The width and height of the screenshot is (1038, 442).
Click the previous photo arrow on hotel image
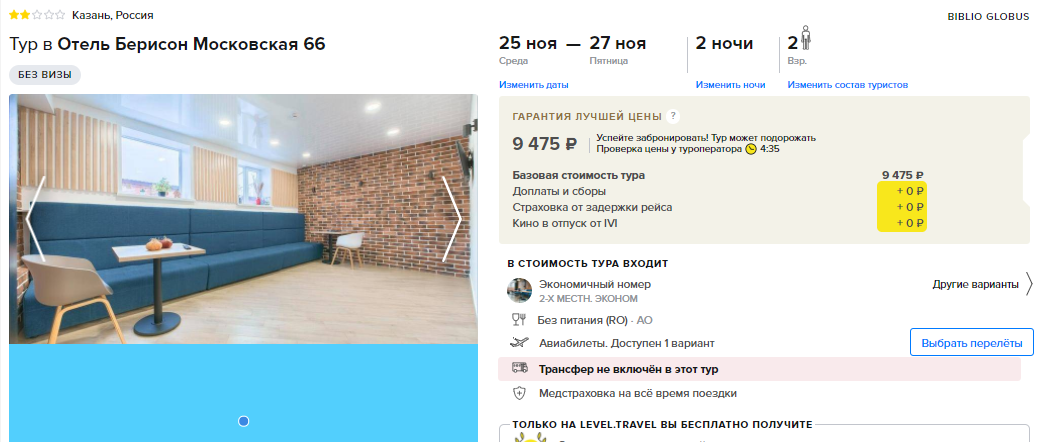pos(35,219)
